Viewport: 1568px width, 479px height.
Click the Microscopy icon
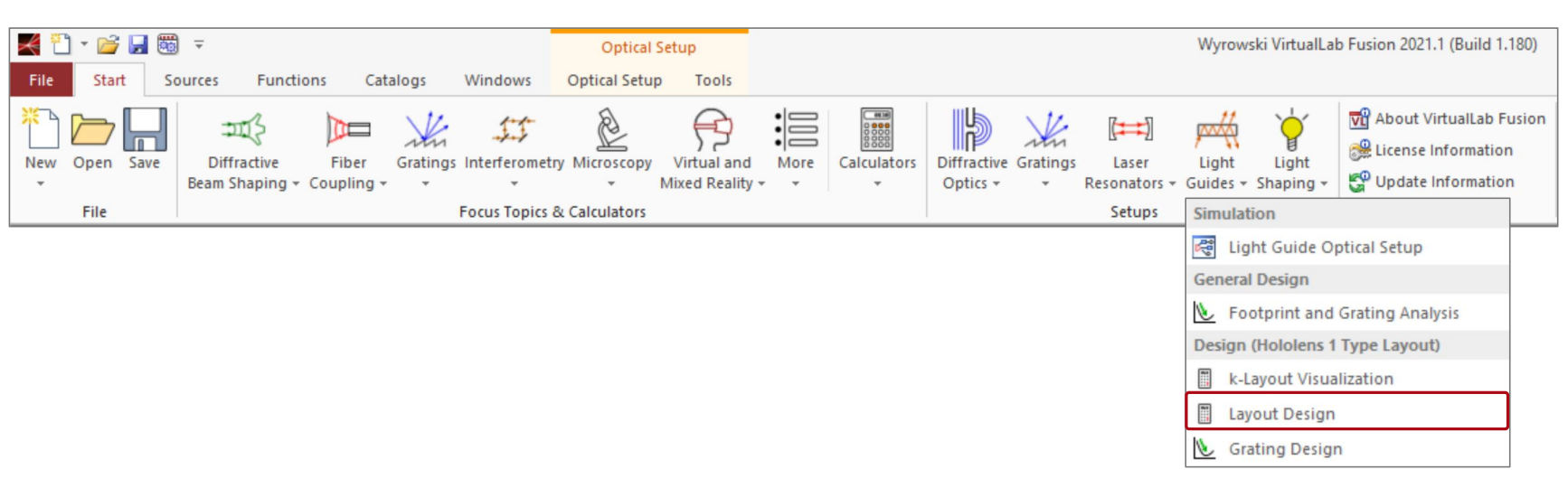click(x=611, y=129)
